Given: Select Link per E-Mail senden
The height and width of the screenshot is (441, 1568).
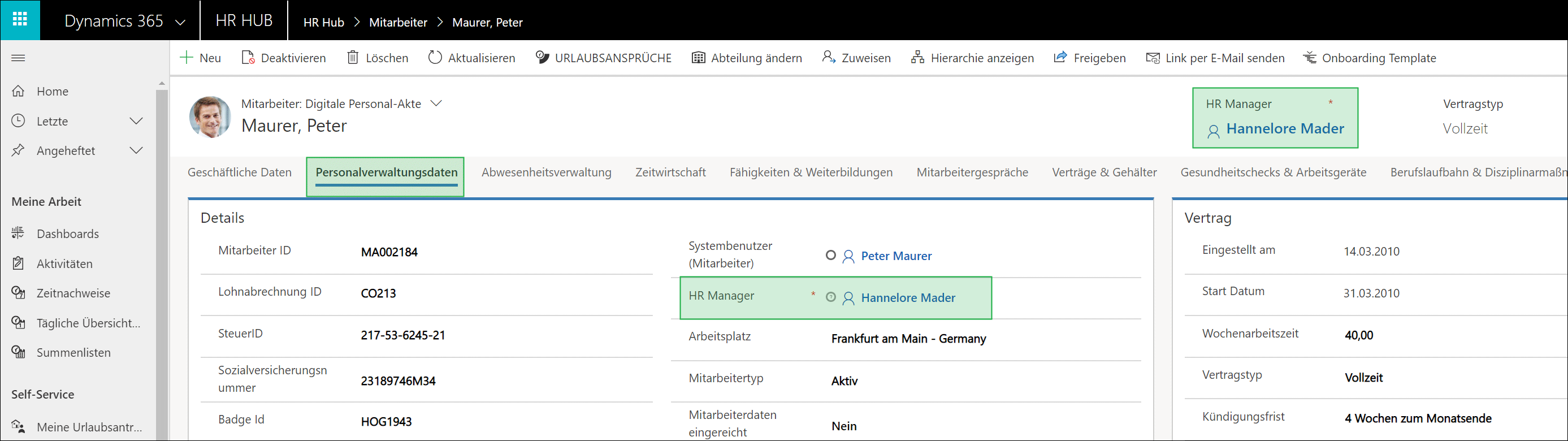Looking at the screenshot, I should point(1215,58).
